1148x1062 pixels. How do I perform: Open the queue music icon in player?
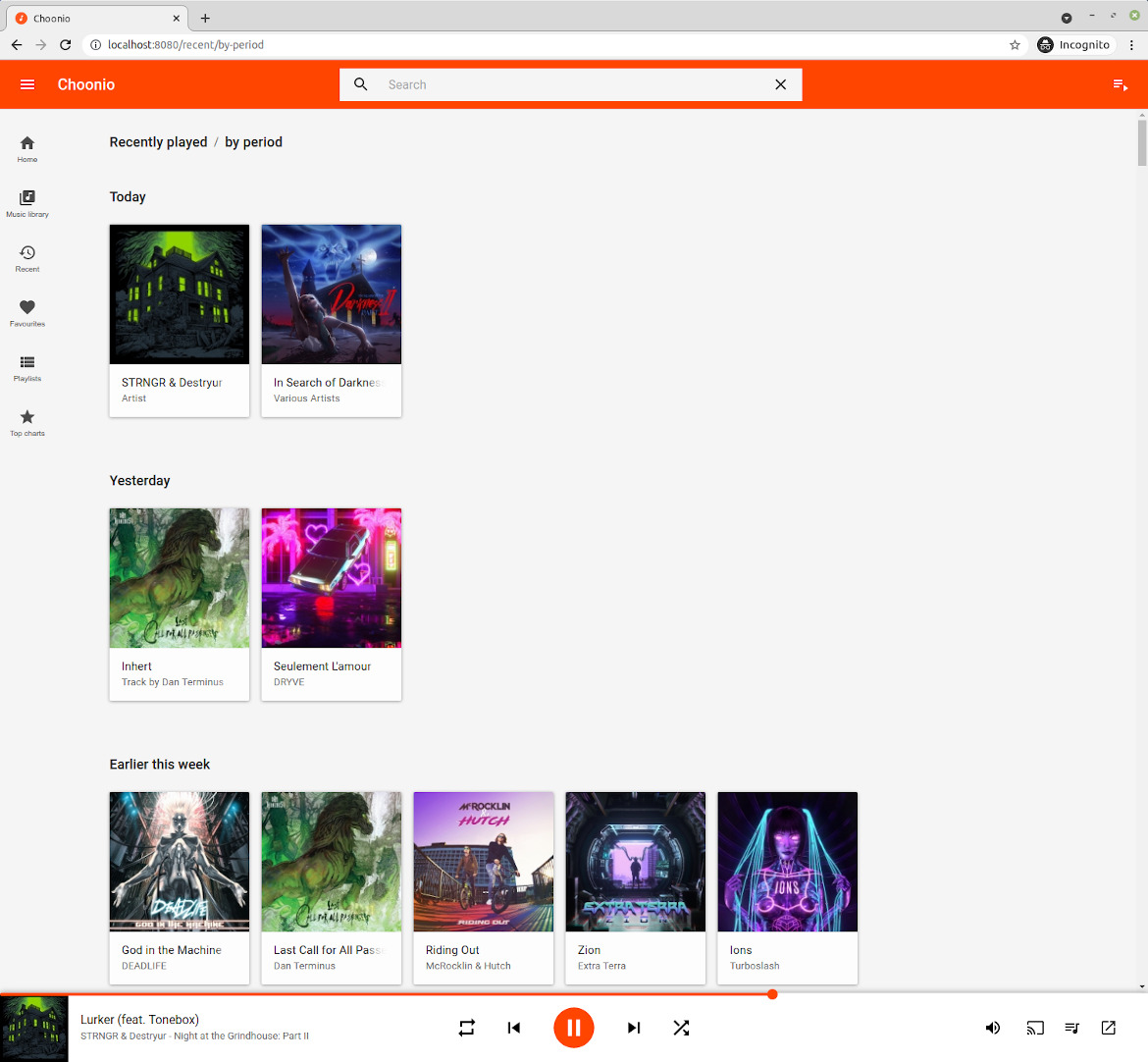point(1071,1029)
